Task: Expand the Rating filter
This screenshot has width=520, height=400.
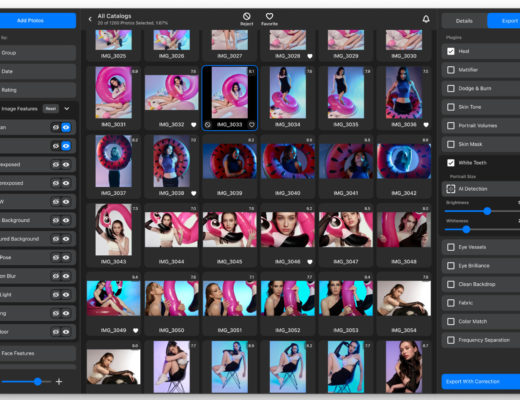Action: (x=38, y=90)
